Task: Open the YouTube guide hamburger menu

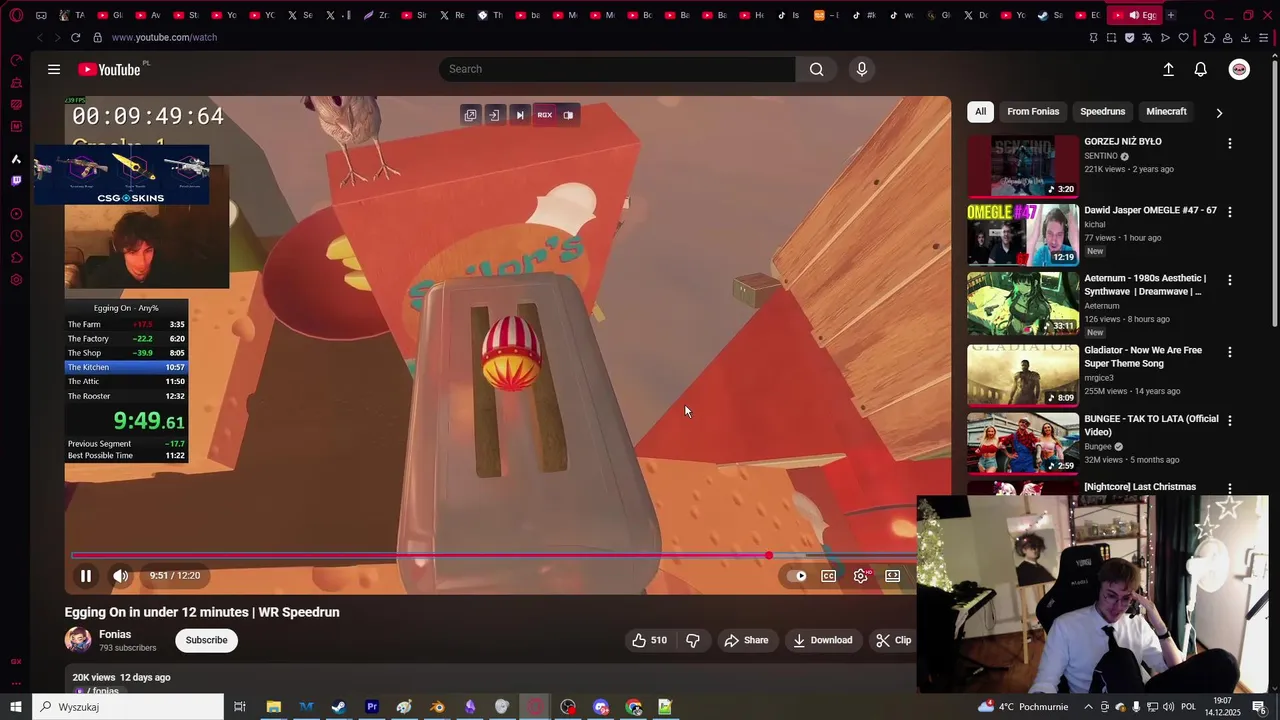Action: pos(54,69)
